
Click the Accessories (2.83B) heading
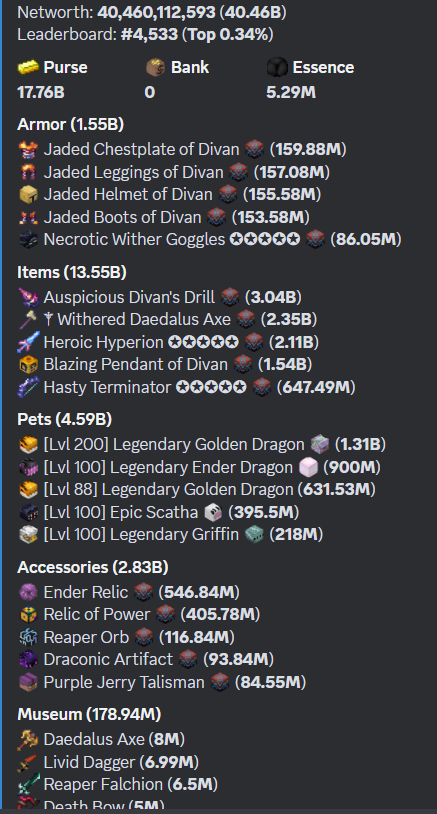tap(93, 567)
